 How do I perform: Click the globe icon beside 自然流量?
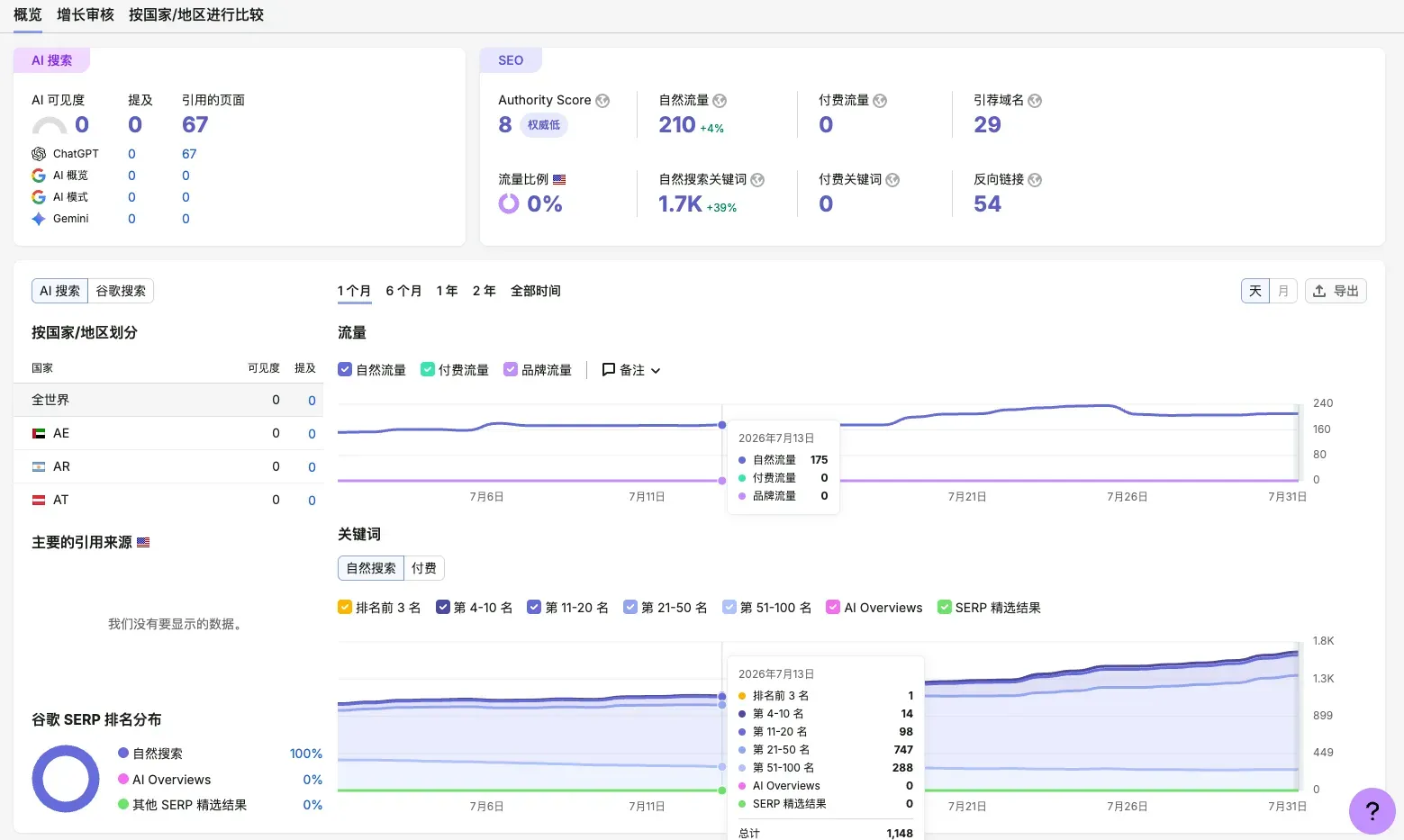(x=720, y=101)
